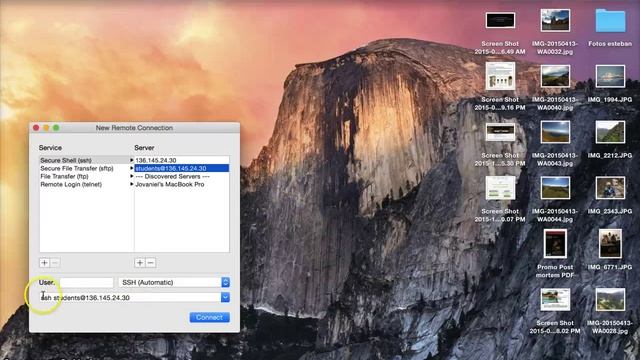Viewport: 640px width, 360px height.
Task: Select IMG_6771.JPG desktop file
Action: pyautogui.click(x=610, y=243)
